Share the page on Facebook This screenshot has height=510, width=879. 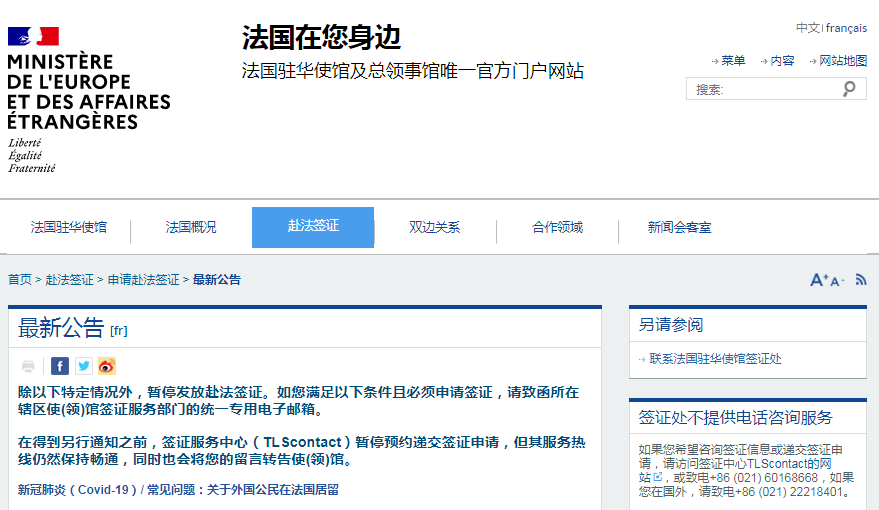60,366
